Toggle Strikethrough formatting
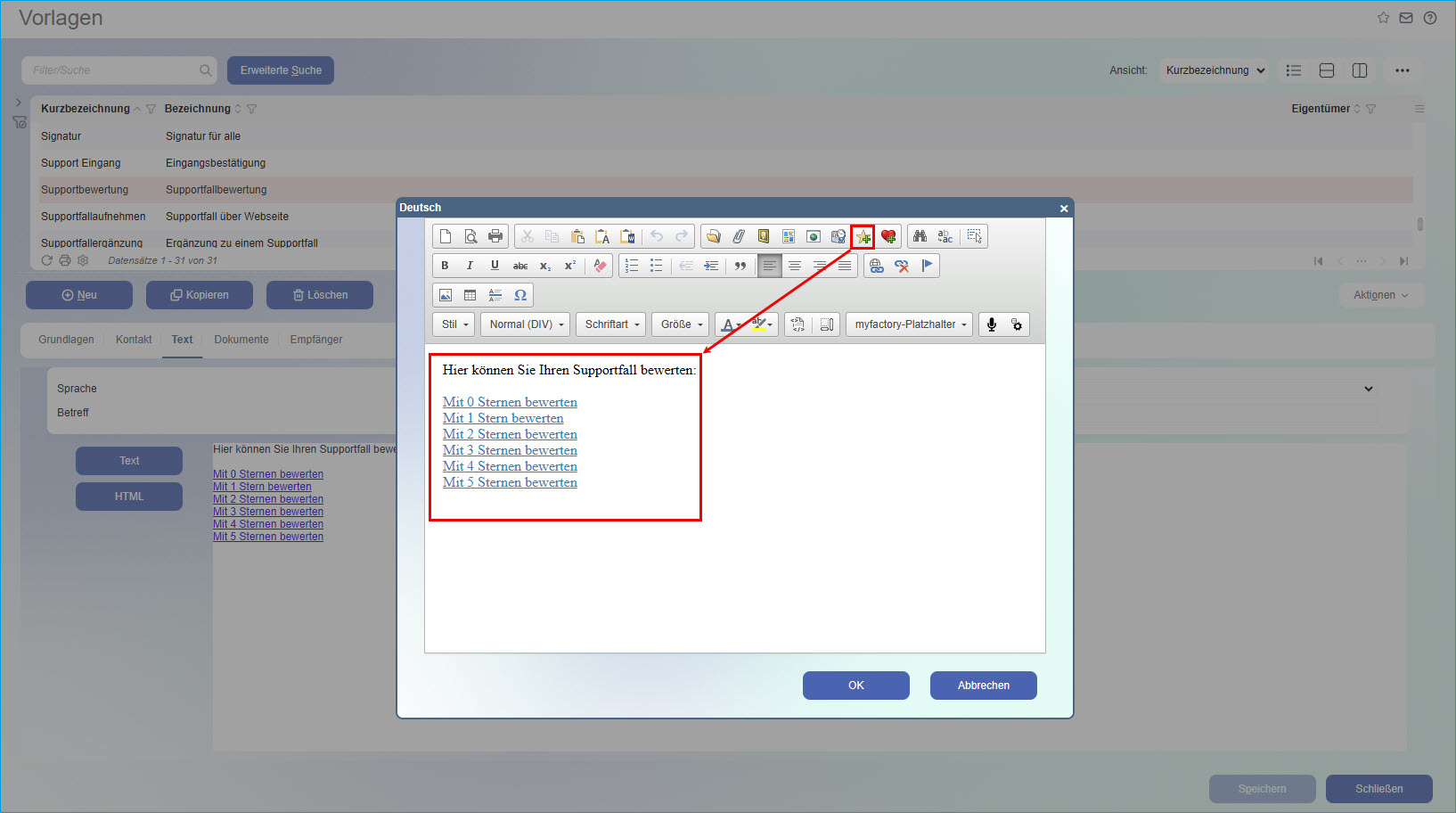The width and height of the screenshot is (1456, 813). click(520, 266)
